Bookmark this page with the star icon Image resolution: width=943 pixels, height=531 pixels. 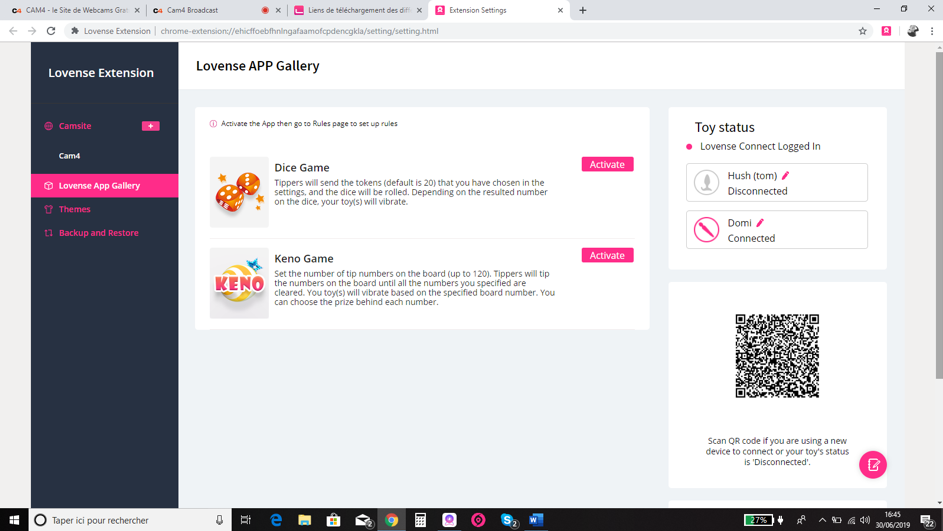pos(862,31)
